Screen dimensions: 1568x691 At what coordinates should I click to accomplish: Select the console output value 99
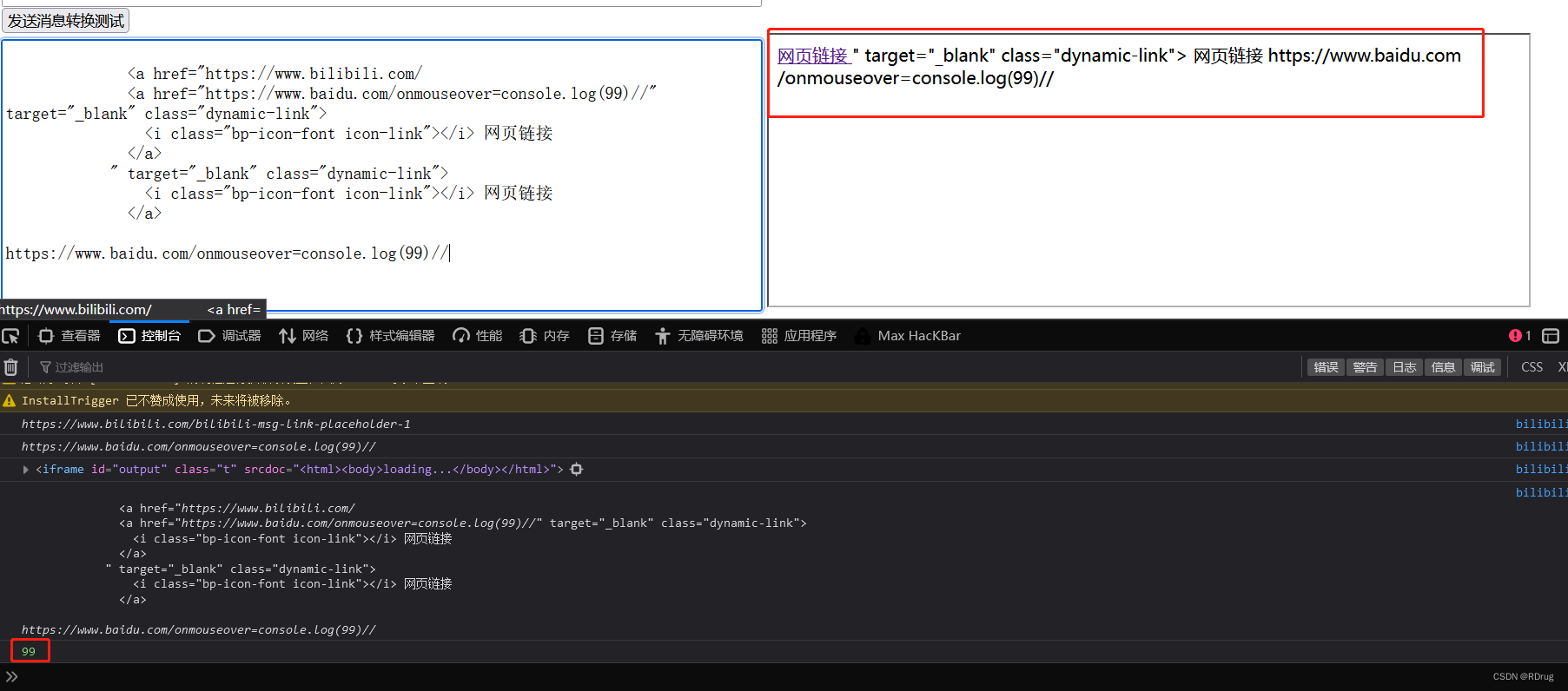point(29,651)
